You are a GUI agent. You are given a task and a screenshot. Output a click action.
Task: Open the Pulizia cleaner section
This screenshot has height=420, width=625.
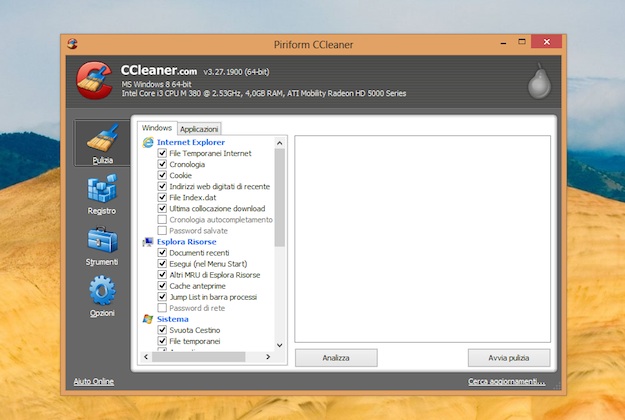point(101,141)
